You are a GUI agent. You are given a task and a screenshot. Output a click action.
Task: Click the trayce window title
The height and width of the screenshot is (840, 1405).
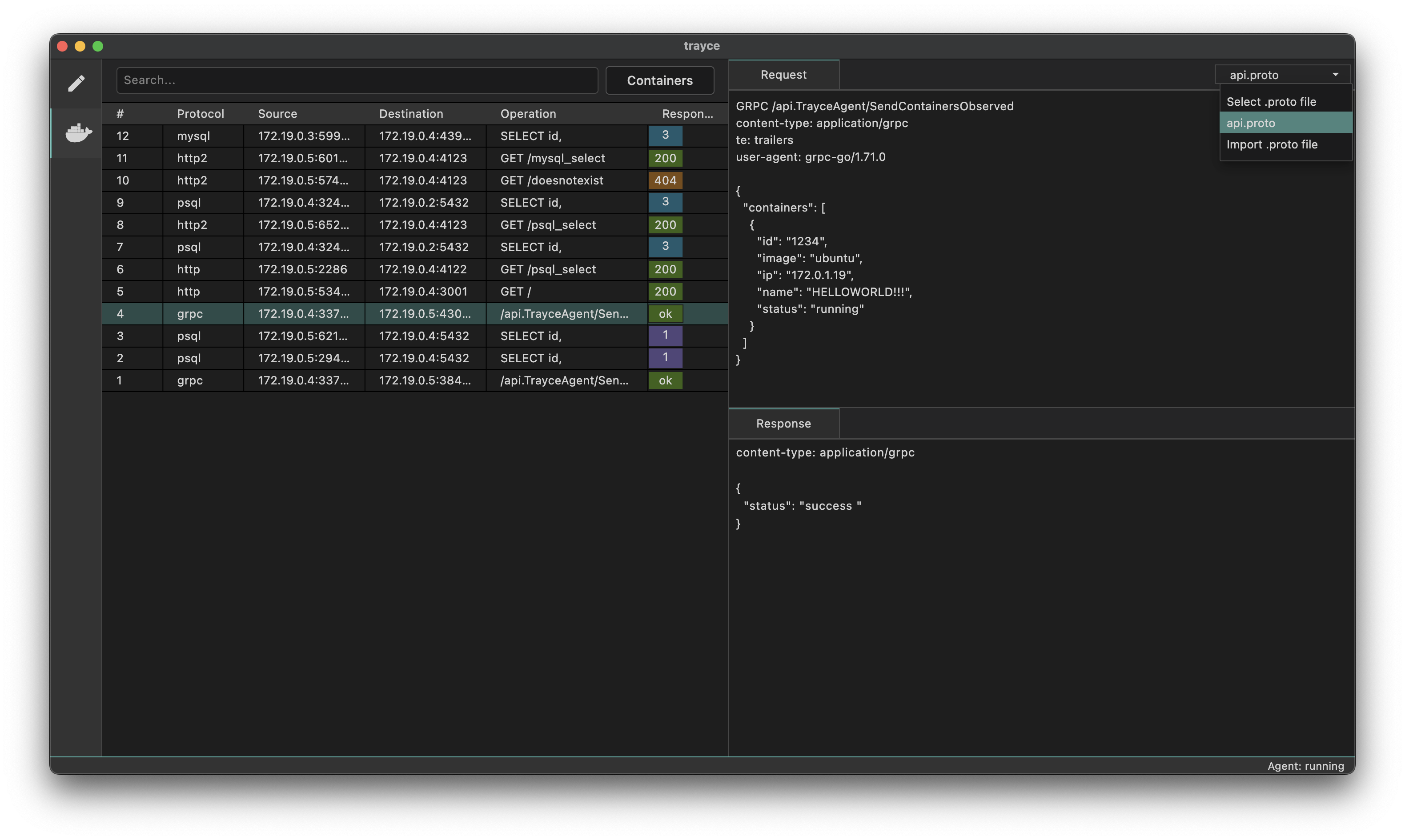click(701, 46)
